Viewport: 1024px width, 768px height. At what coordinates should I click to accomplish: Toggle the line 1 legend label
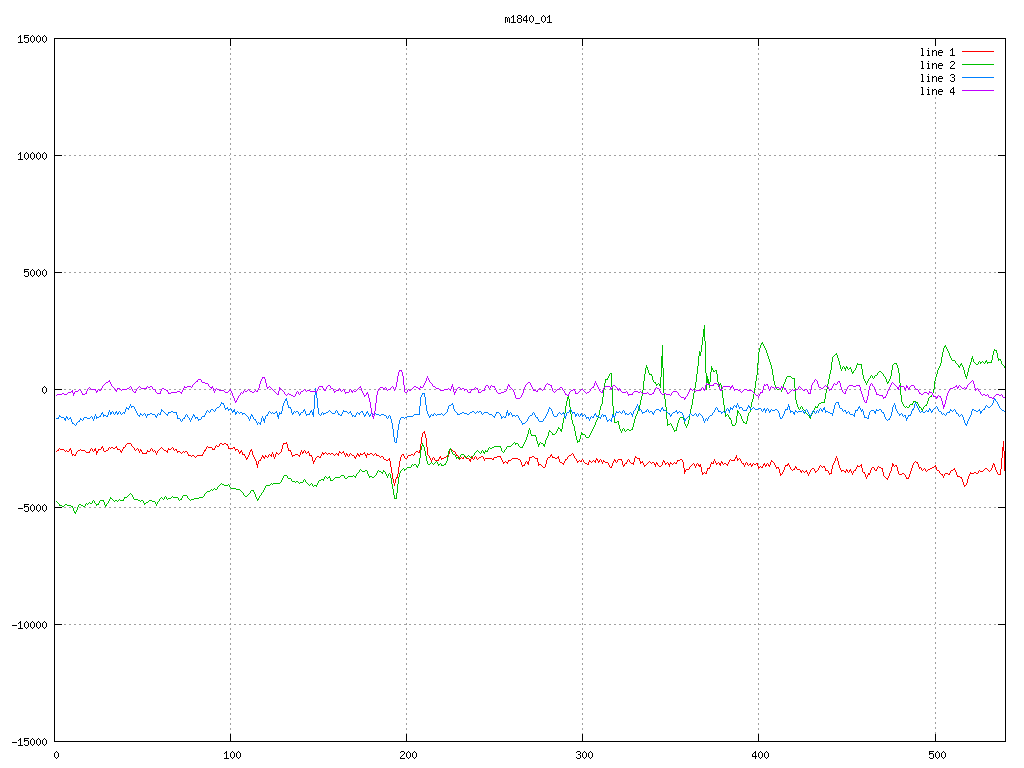[937, 52]
